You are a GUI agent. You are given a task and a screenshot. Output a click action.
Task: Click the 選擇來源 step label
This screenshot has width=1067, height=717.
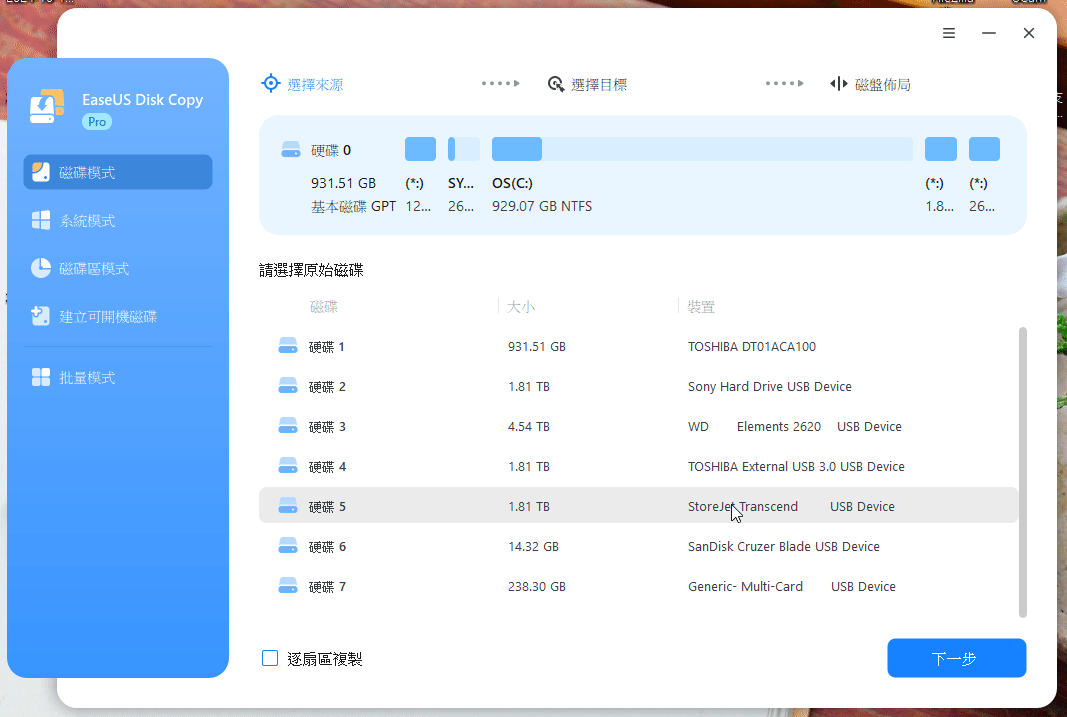point(315,84)
